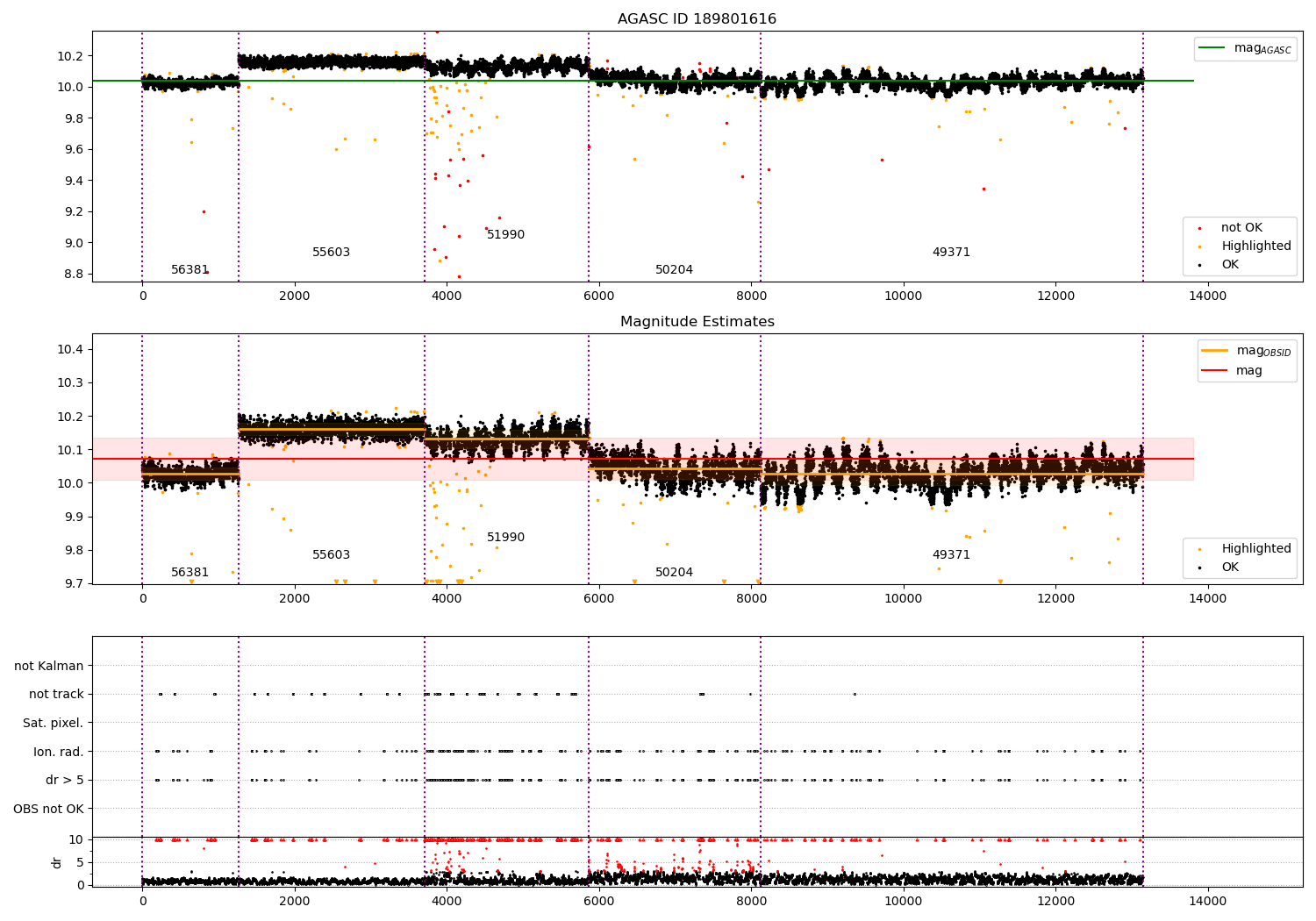This screenshot has width=1316, height=921.
Task: Click the '5' tick on dr axis
Action: (x=81, y=862)
